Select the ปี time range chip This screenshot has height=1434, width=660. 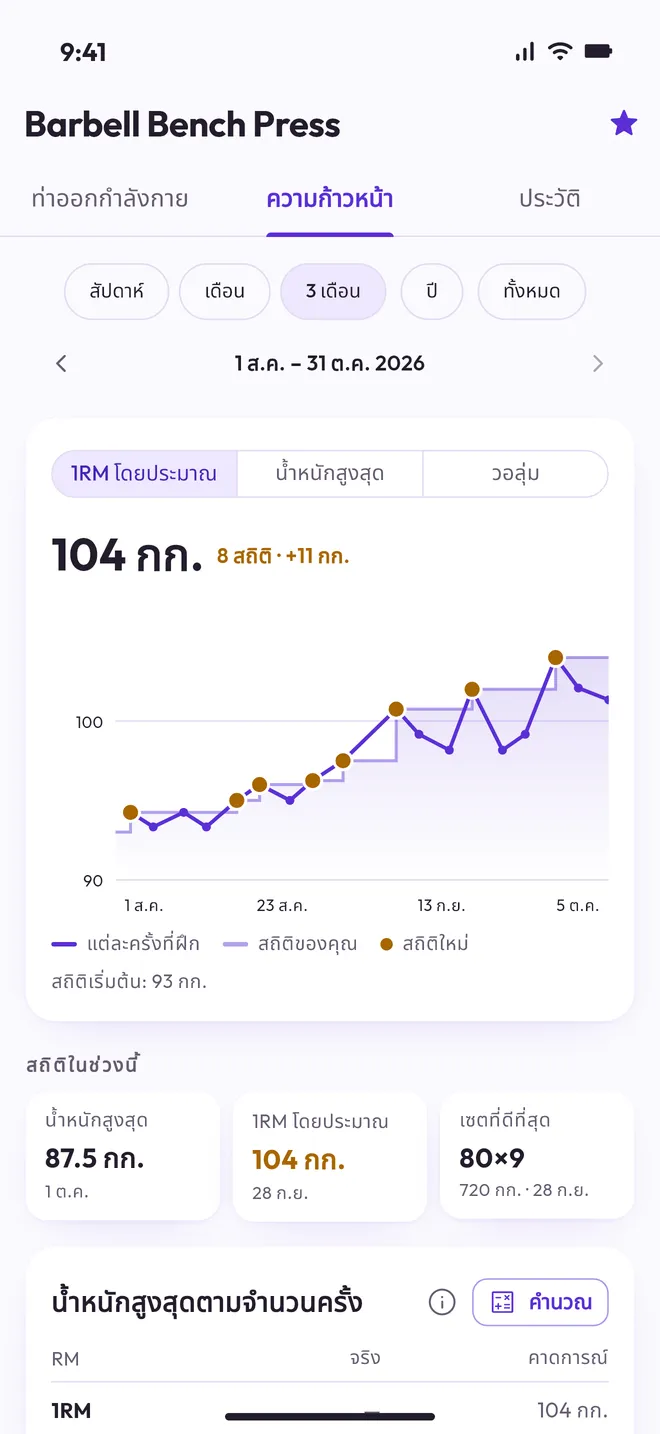432,292
